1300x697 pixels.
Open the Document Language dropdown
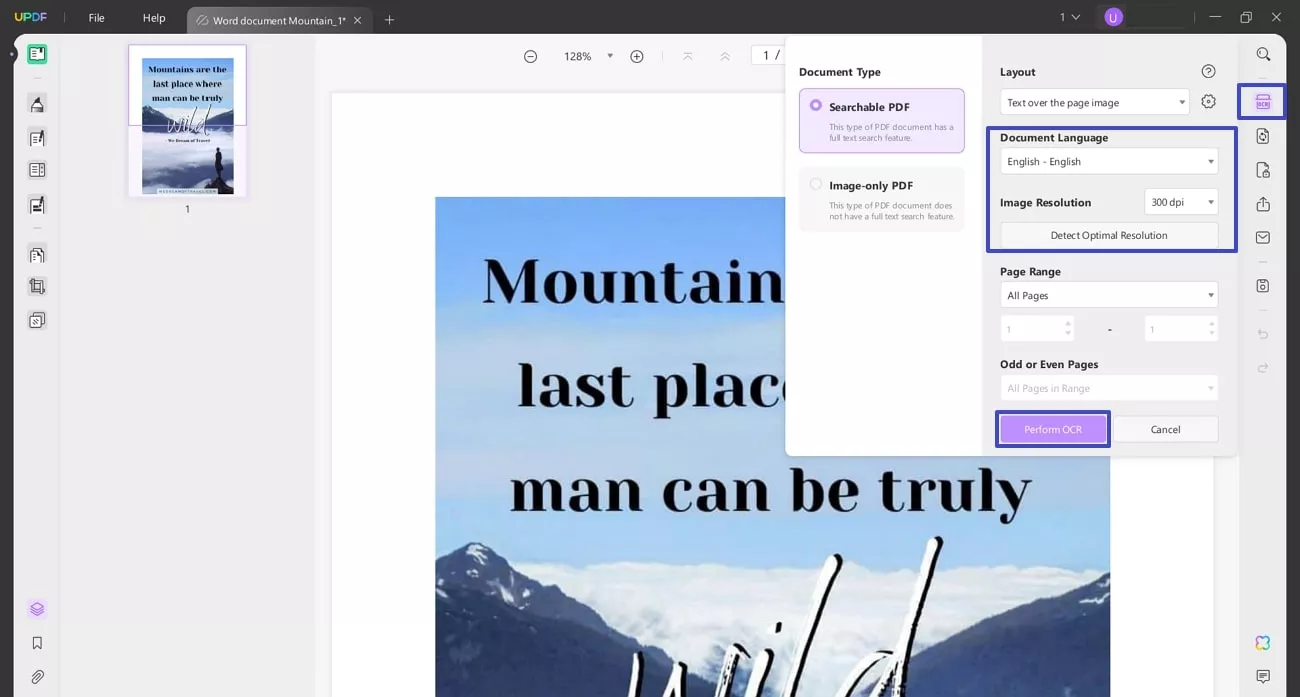[1109, 161]
